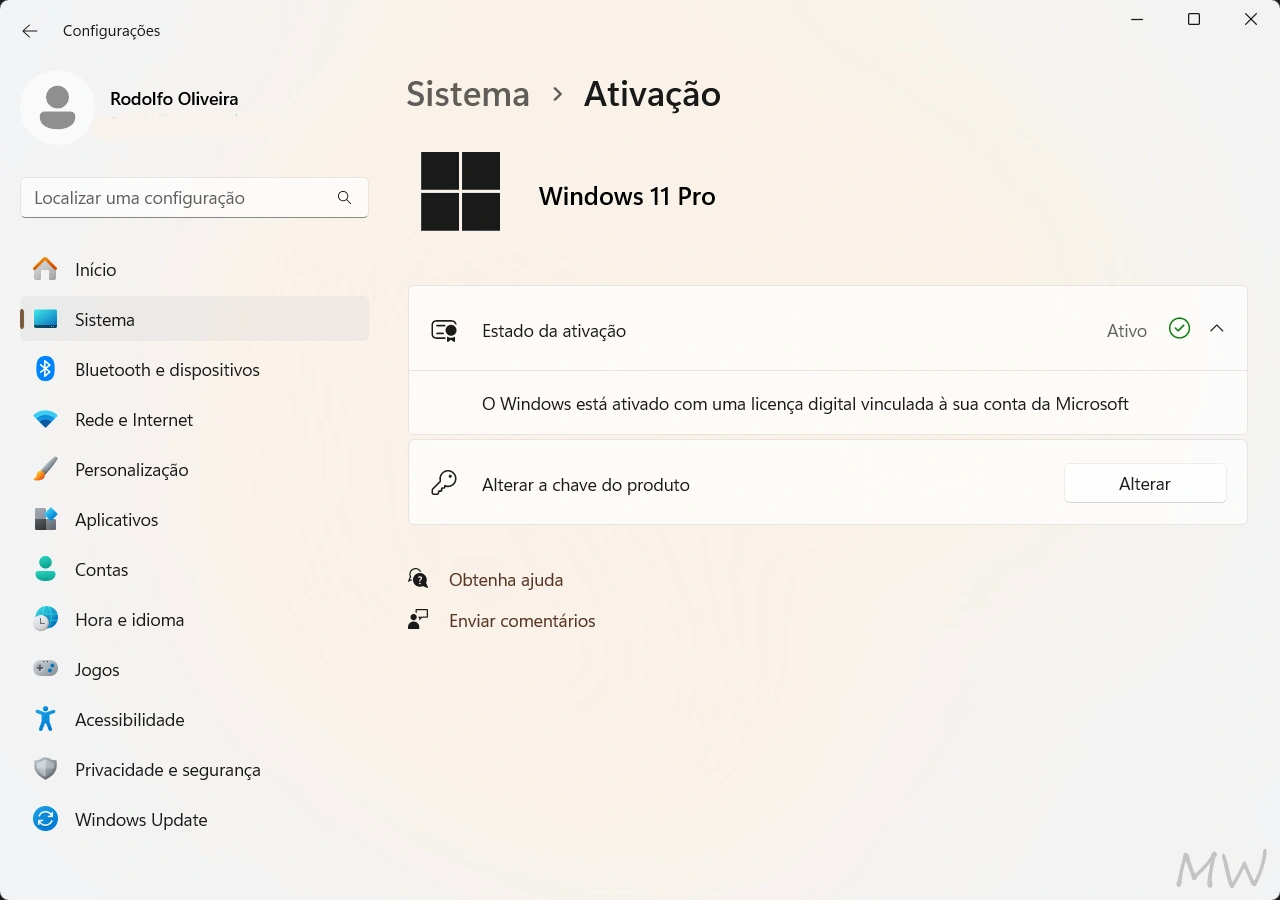
Task: Click the Windows Update refresh icon
Action: click(x=45, y=819)
